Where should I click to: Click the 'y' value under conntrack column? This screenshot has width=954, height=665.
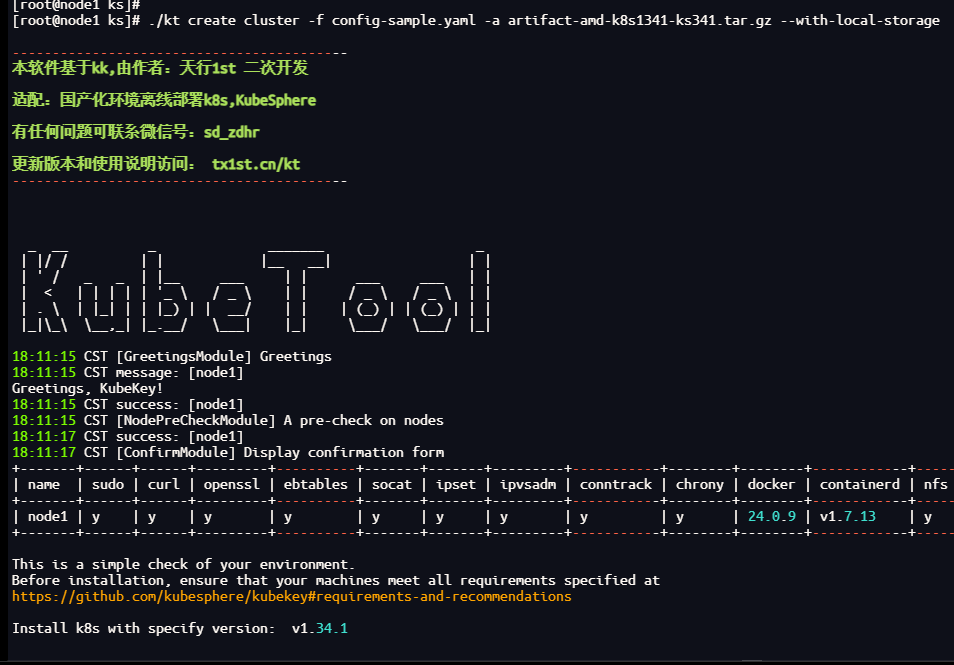584,517
